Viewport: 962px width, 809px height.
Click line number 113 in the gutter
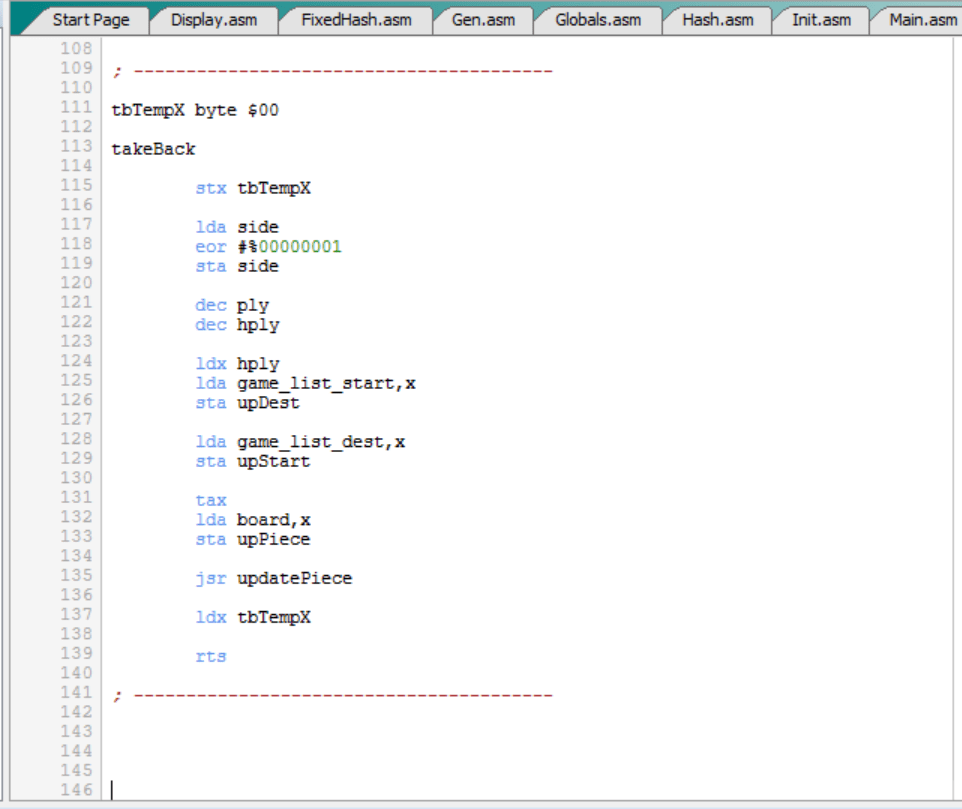tap(76, 148)
